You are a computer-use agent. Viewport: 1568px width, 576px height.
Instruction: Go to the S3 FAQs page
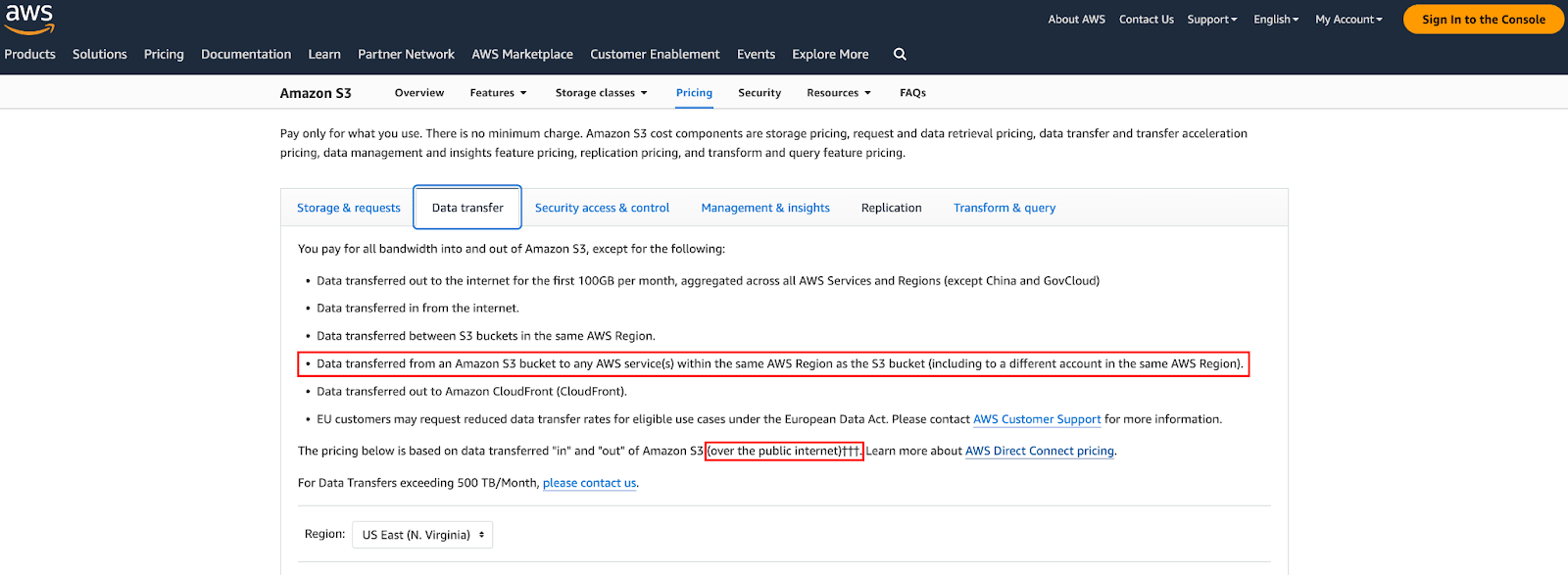[912, 93]
